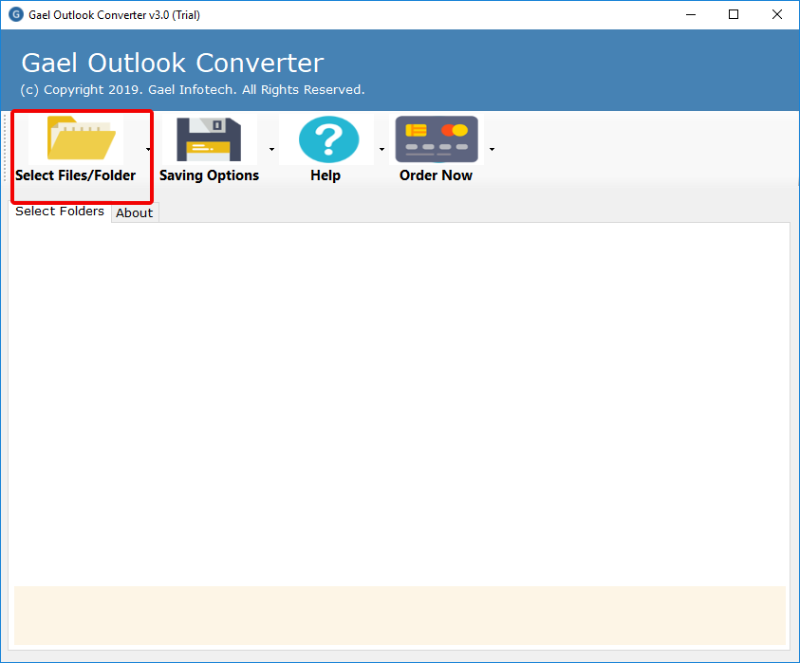
Task: Click the Order Now text label
Action: click(436, 176)
